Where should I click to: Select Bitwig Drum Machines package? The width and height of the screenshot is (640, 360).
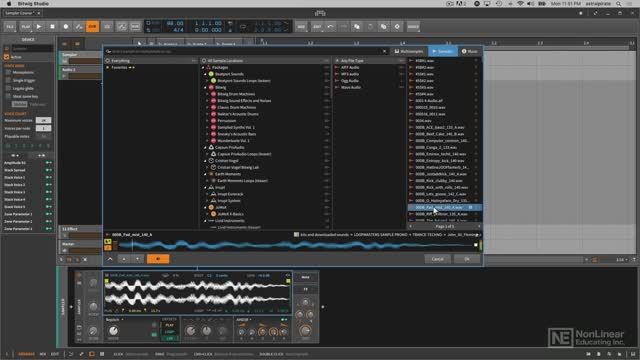click(x=236, y=94)
